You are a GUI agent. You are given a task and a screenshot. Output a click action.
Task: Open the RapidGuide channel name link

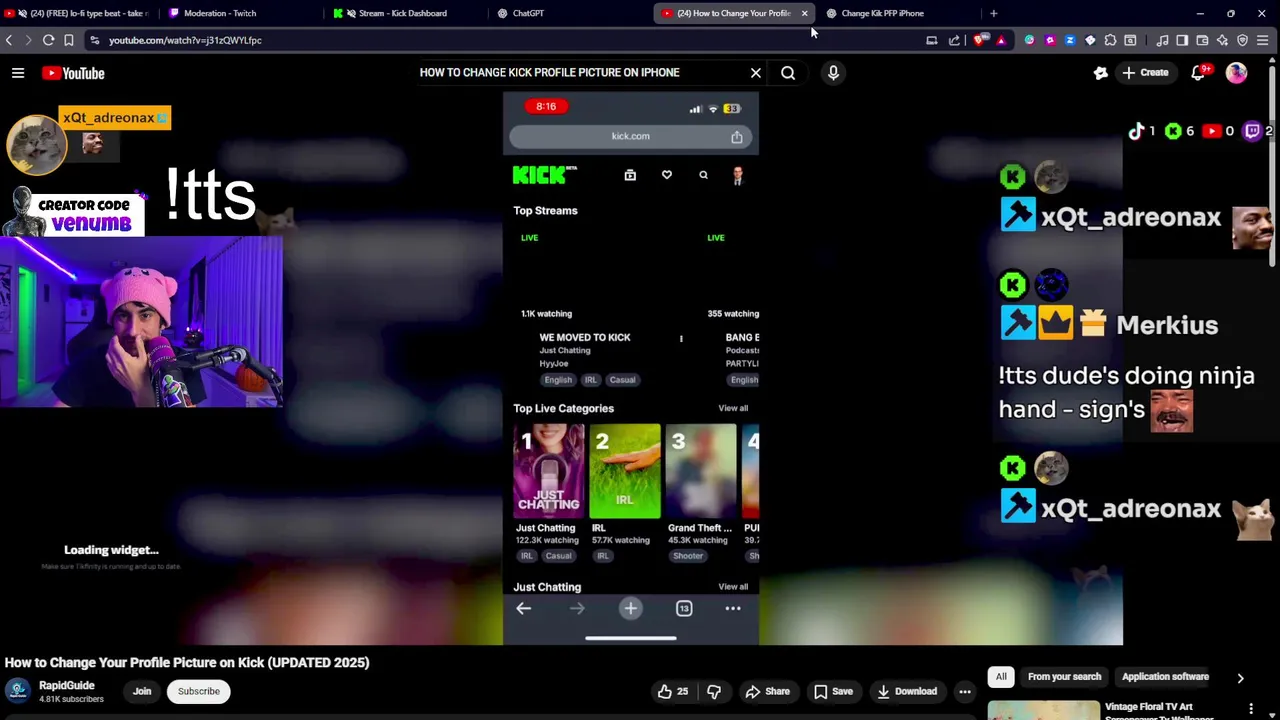tap(67, 686)
